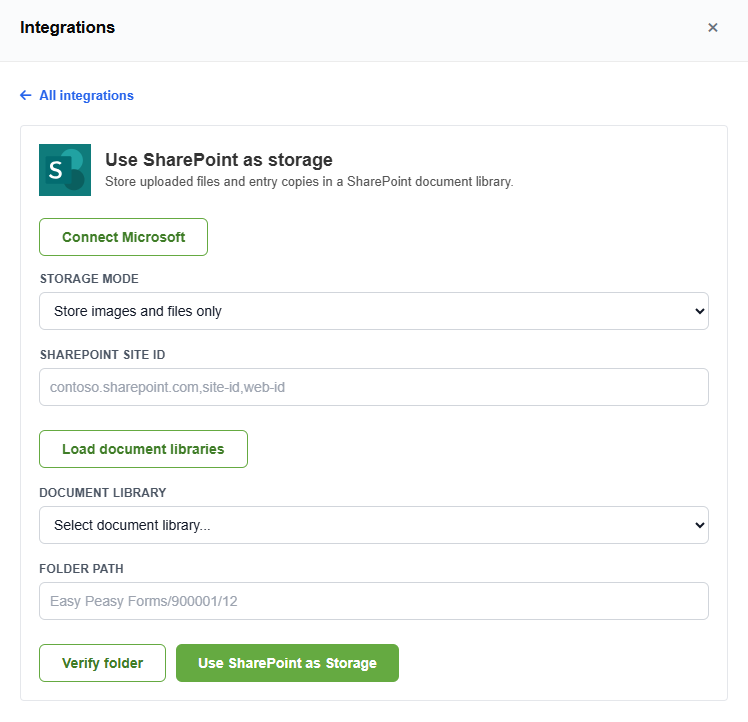Focus the Folder Path input field
Screen dimensions: 748x722
coord(374,601)
